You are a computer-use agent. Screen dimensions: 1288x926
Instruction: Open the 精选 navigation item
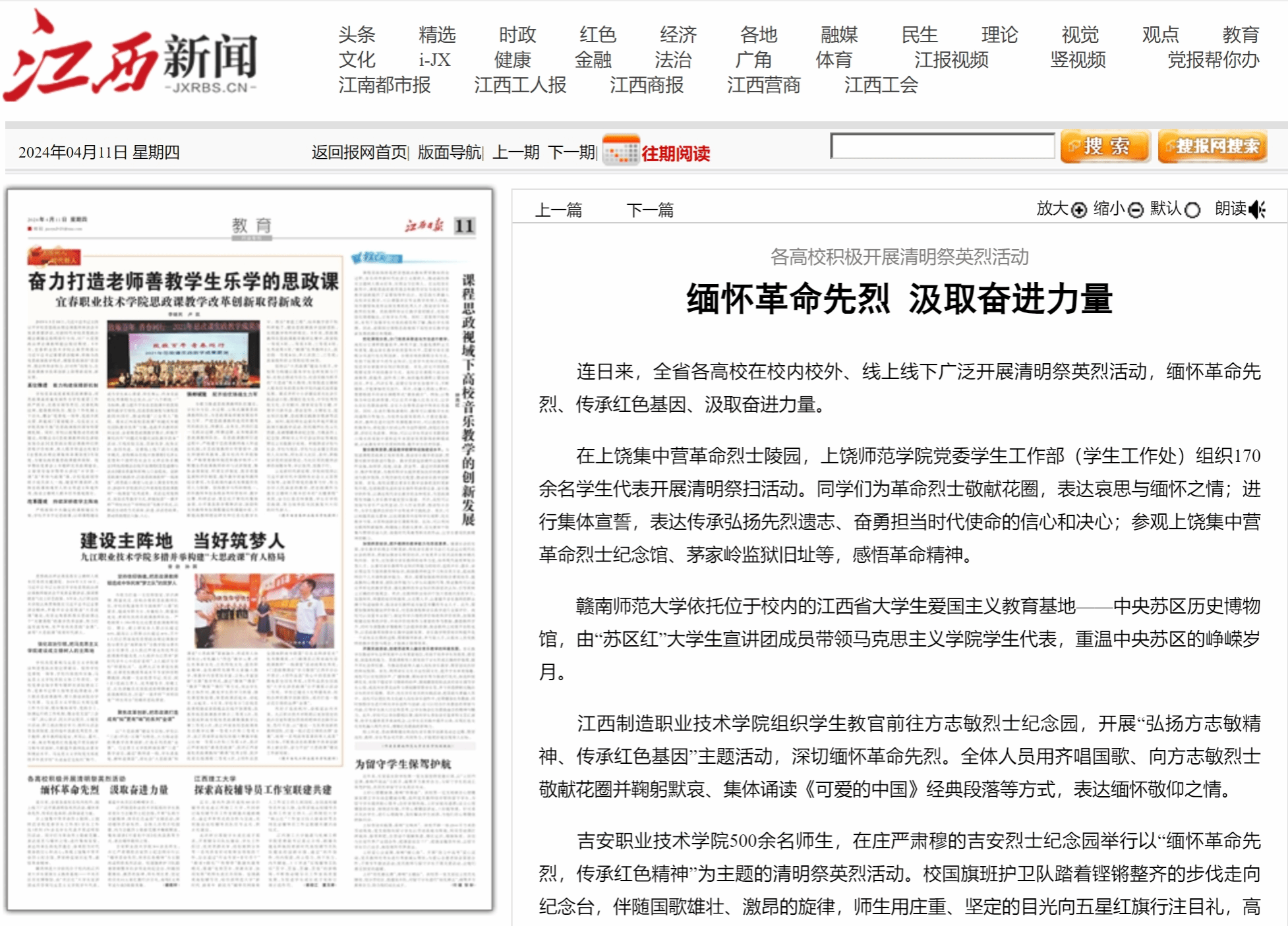[x=437, y=34]
